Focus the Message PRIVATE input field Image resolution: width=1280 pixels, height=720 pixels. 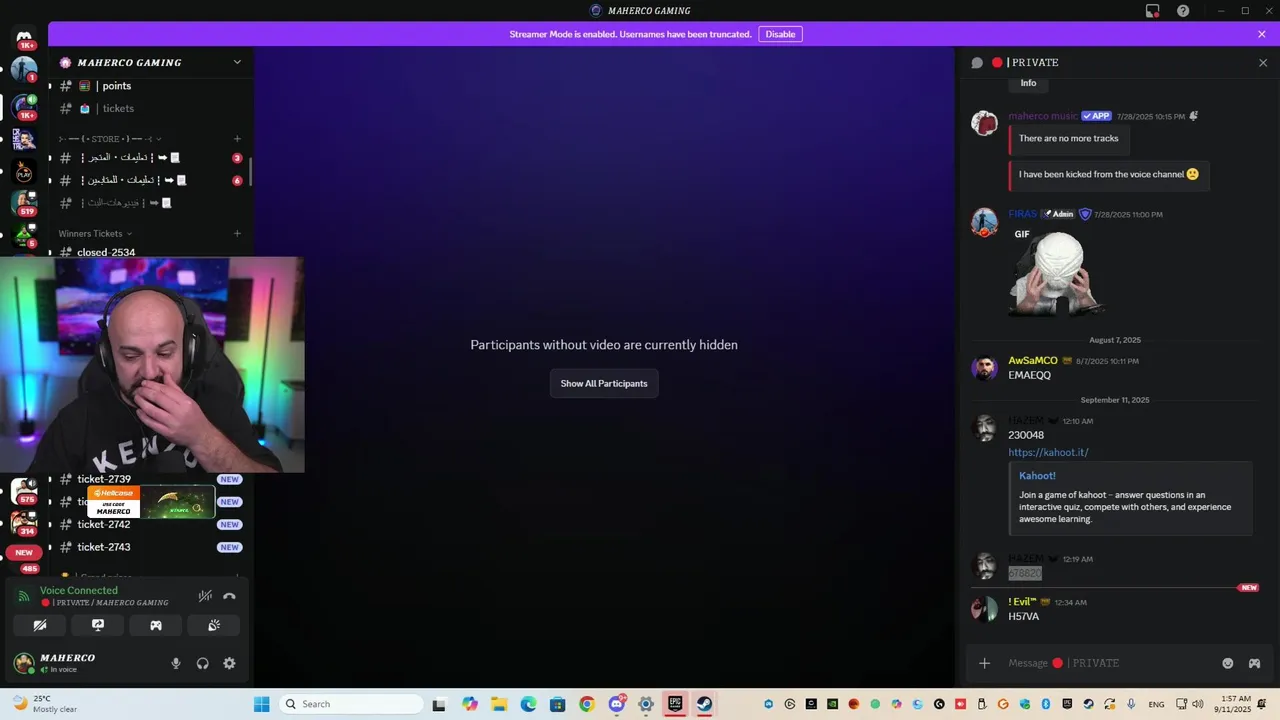(x=1108, y=663)
